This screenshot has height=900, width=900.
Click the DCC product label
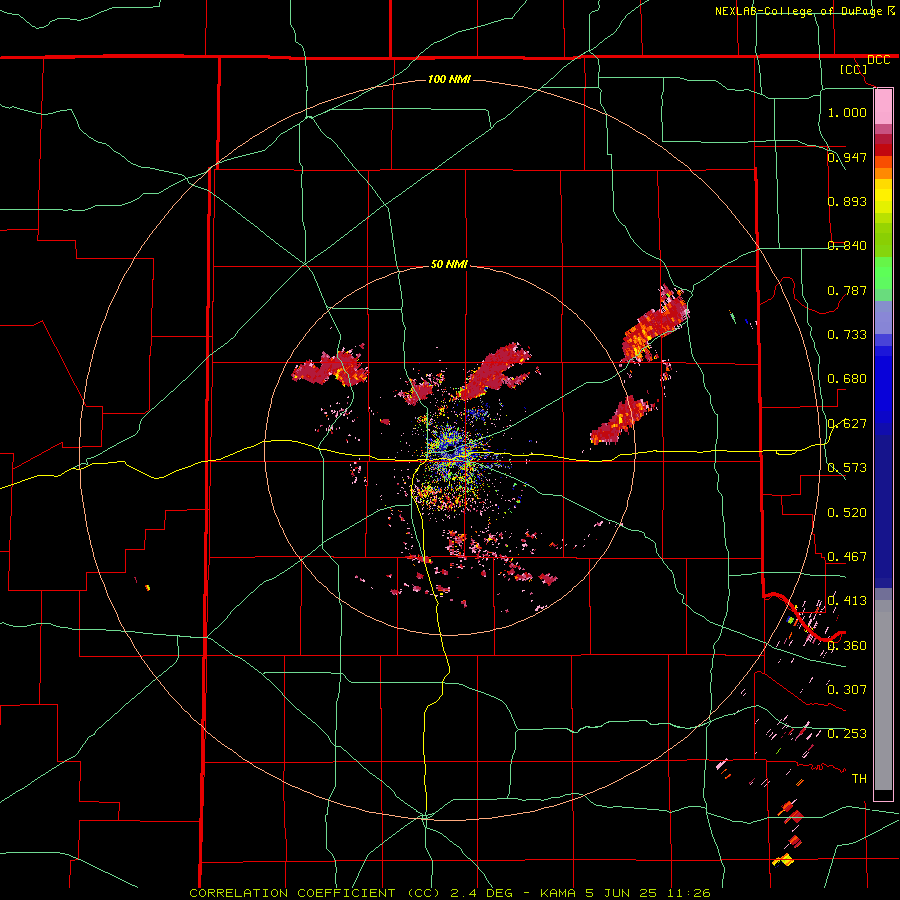(878, 60)
